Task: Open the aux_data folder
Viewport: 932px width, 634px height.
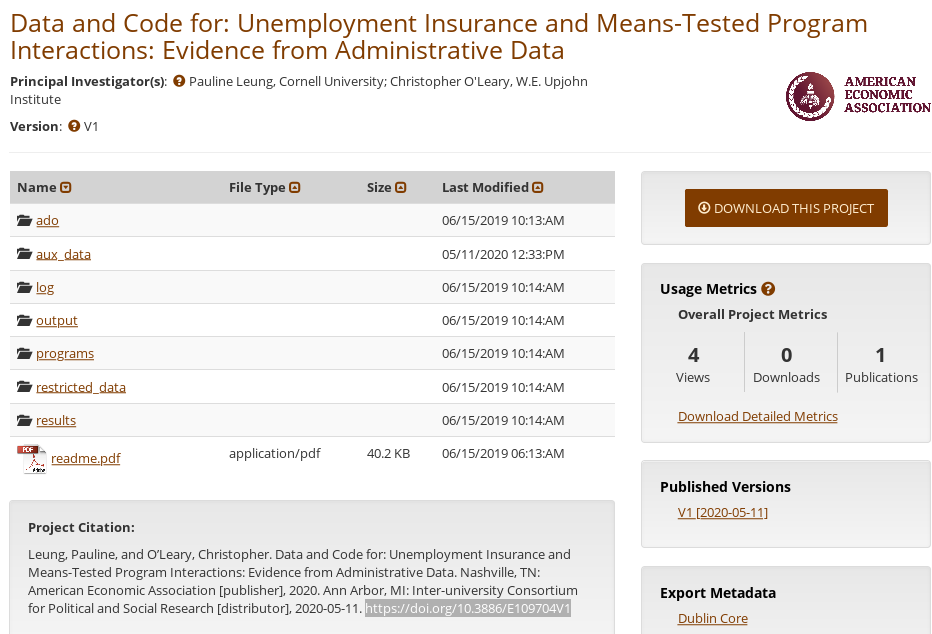Action: point(63,254)
